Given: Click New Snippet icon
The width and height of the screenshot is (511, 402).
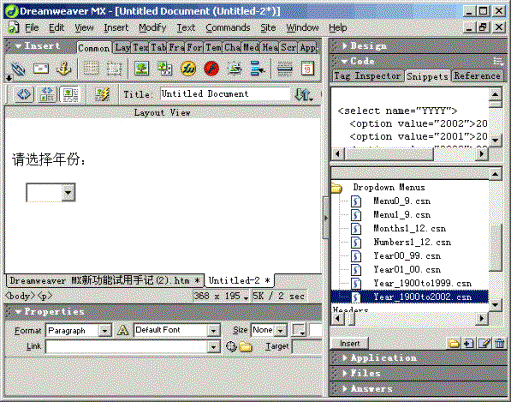Looking at the screenshot, I should point(468,343).
